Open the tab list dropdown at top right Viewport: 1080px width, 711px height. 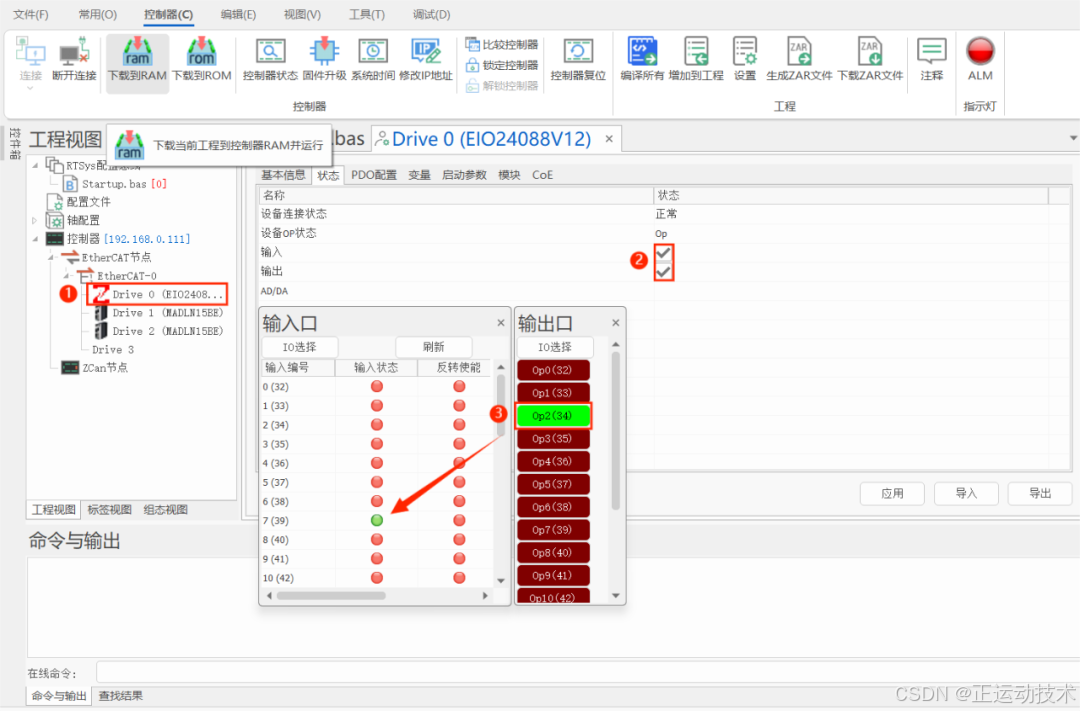tap(1071, 138)
